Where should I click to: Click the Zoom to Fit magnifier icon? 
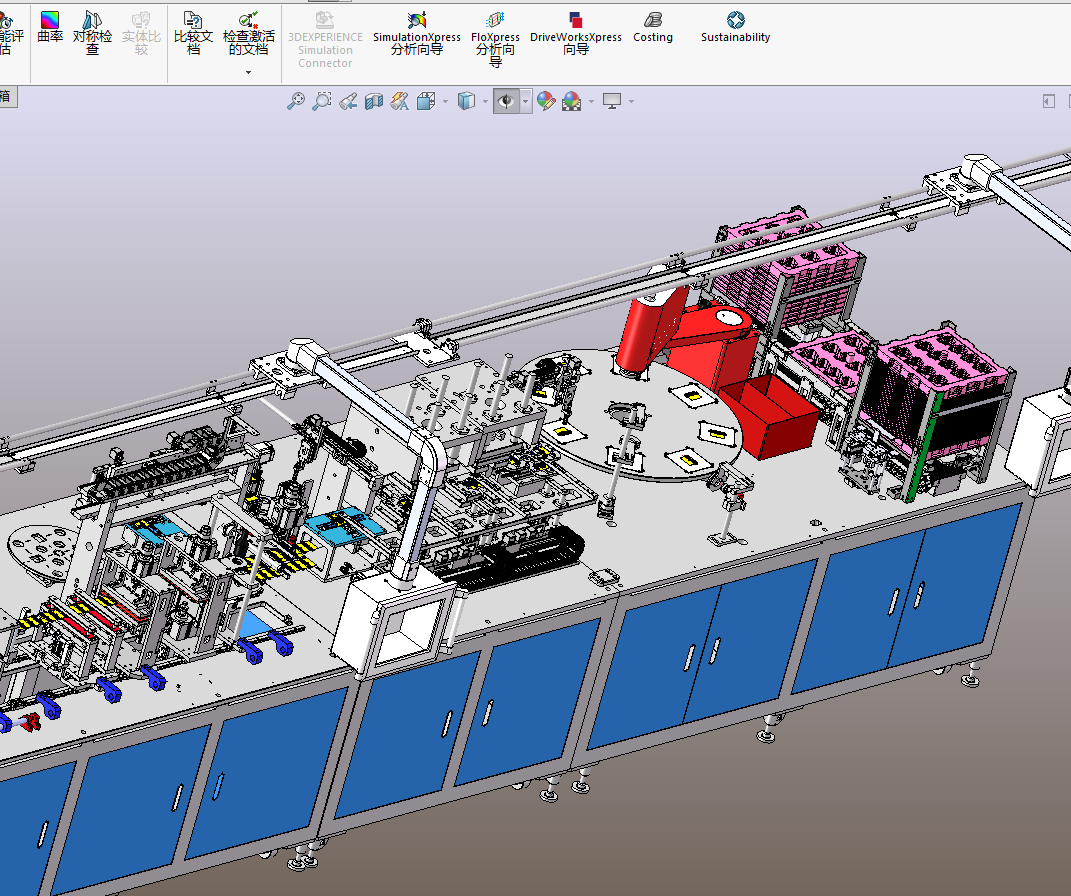point(295,101)
